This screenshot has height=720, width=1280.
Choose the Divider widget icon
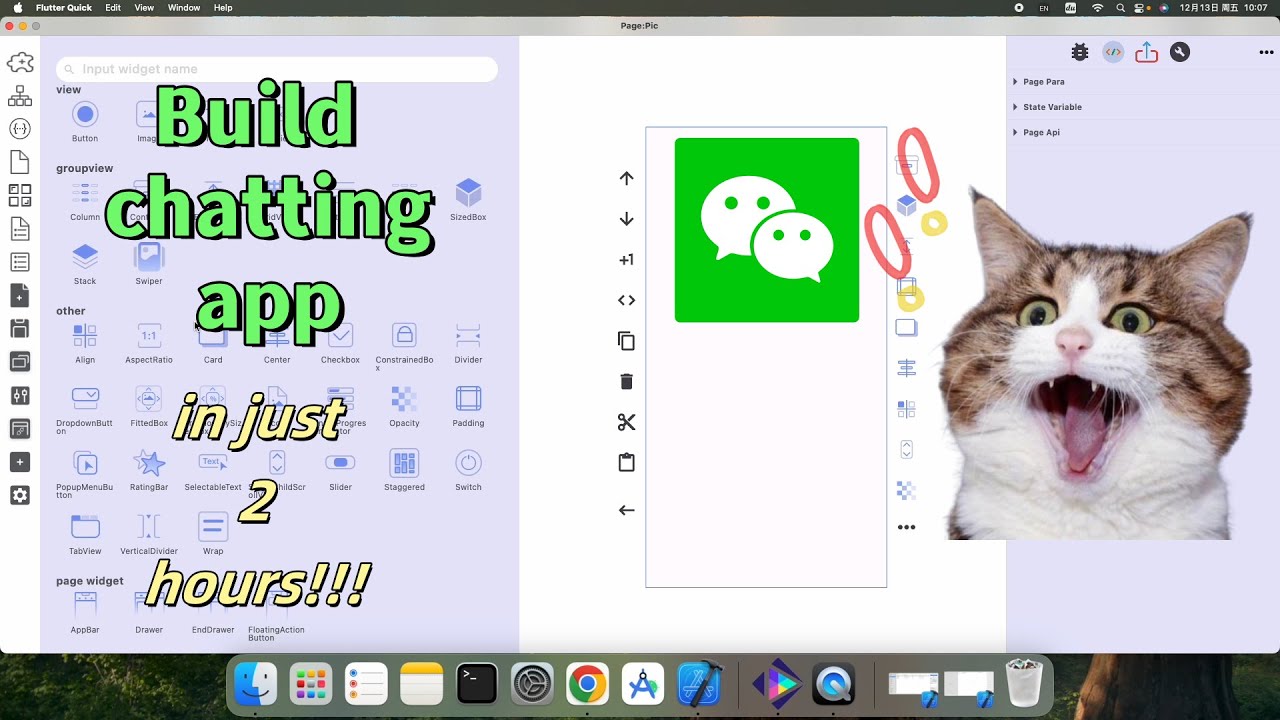[468, 336]
